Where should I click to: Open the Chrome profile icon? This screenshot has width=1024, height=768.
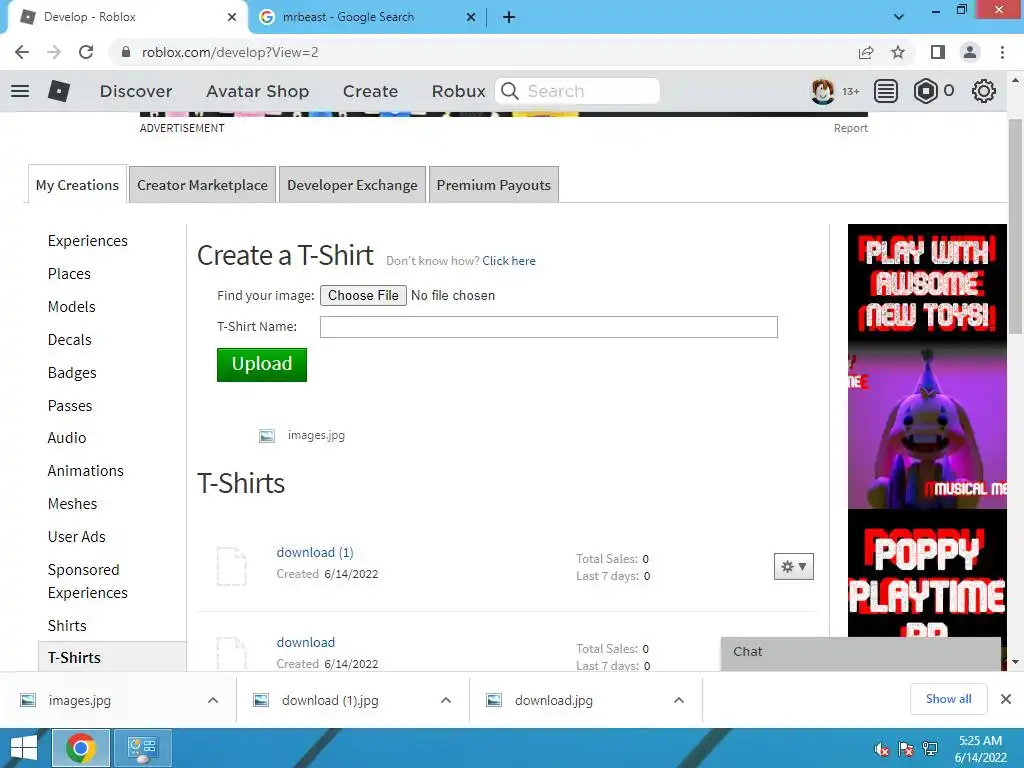pos(970,52)
